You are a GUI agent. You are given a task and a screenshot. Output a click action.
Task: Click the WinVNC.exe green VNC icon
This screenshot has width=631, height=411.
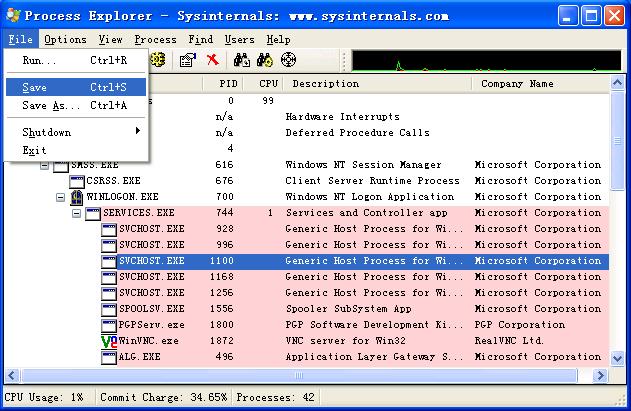click(109, 341)
